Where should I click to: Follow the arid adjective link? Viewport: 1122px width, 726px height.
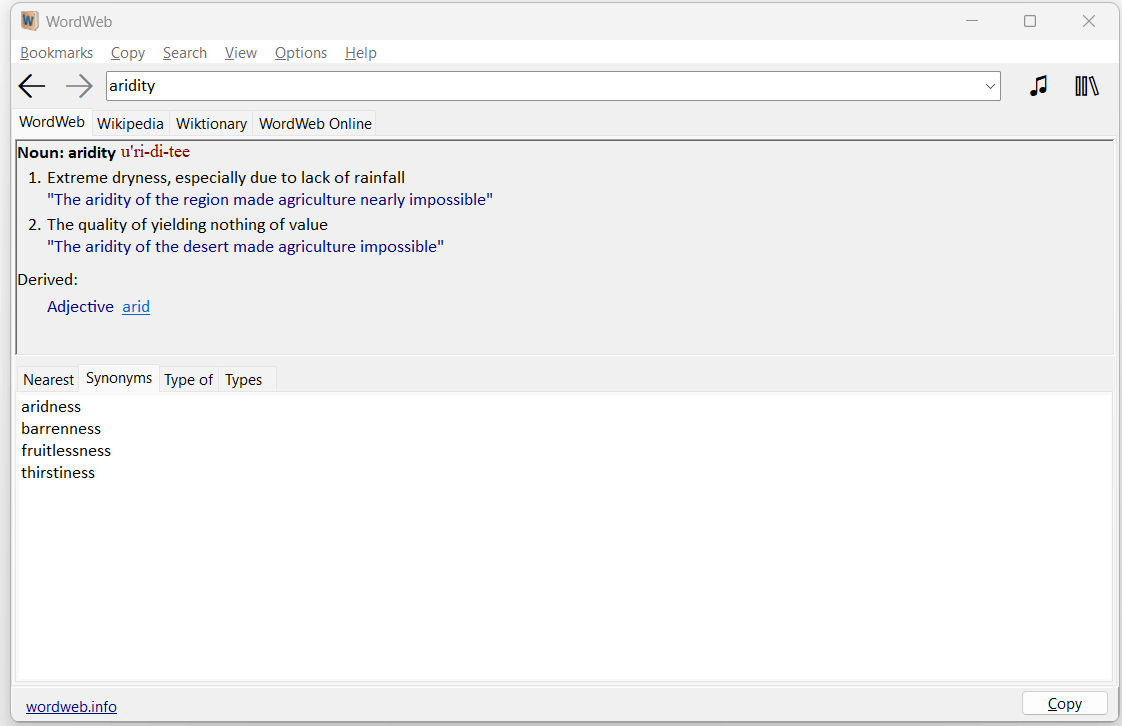(x=136, y=307)
